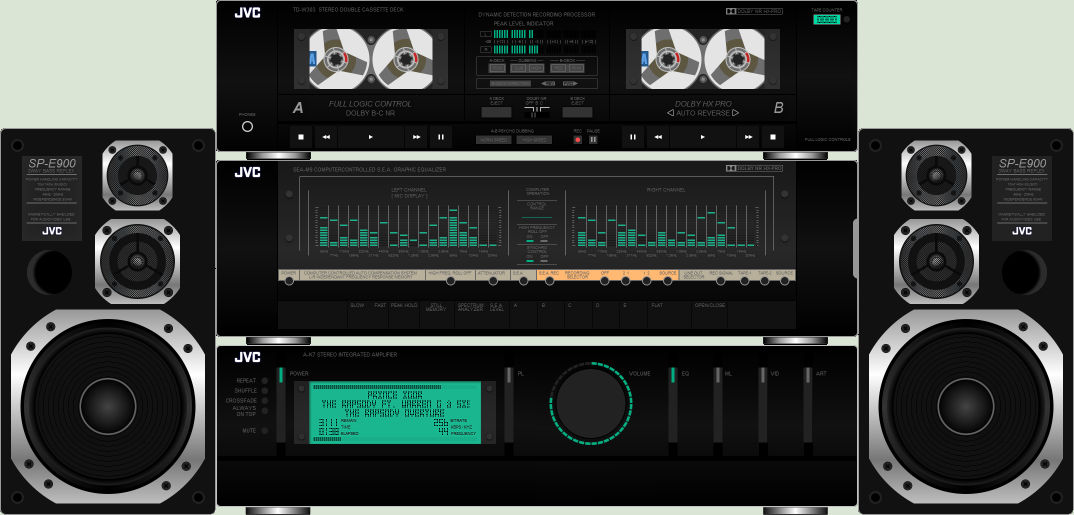Enable PEAK HOLD on equalizer

[404, 314]
